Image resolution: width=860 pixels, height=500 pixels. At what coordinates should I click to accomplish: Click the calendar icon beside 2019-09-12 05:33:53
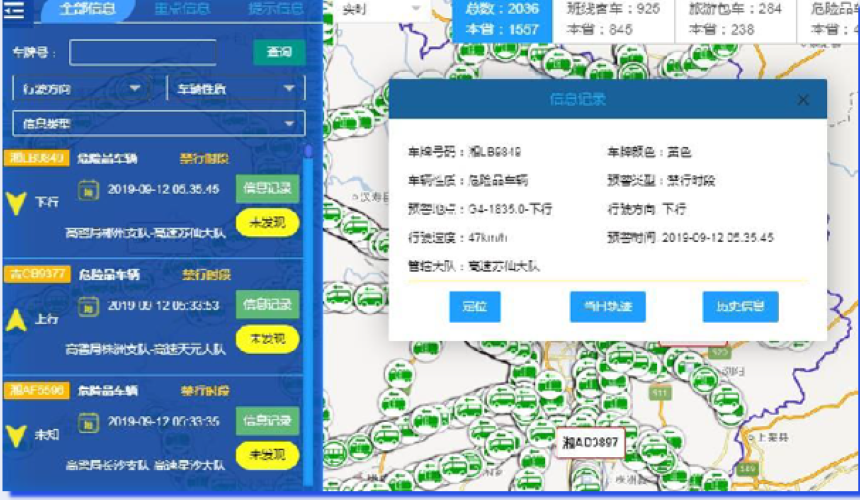click(88, 306)
